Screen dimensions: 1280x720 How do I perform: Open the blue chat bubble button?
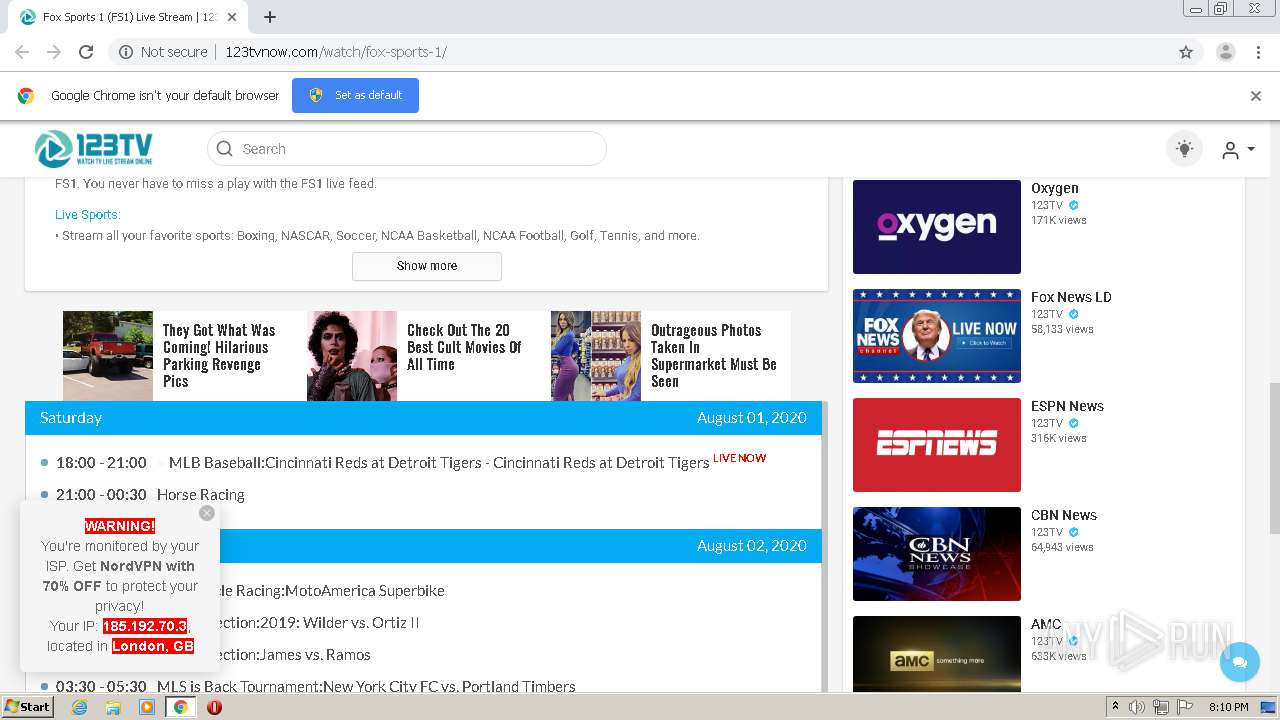(x=1240, y=661)
